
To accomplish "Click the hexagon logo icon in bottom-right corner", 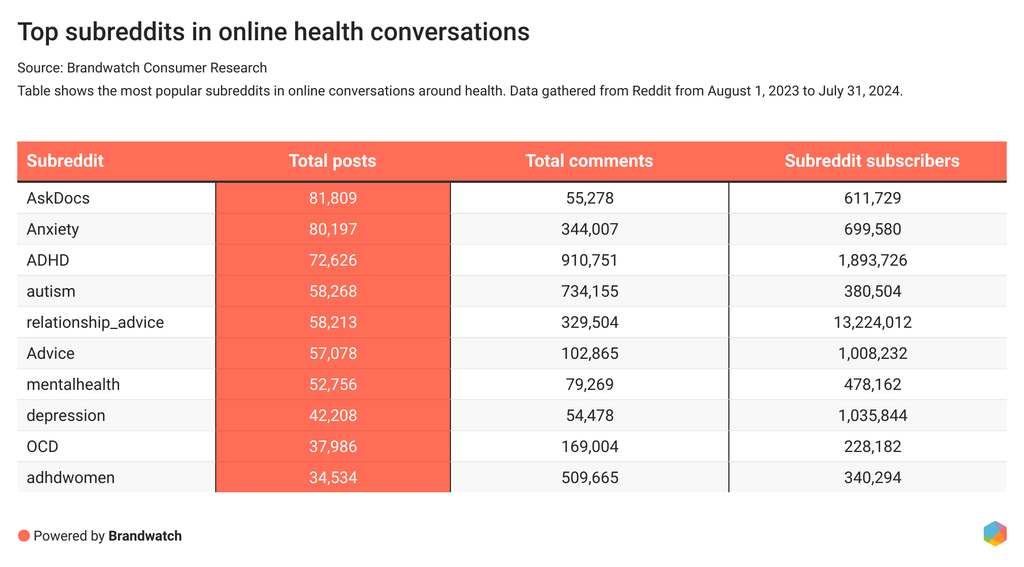I will tap(994, 534).
